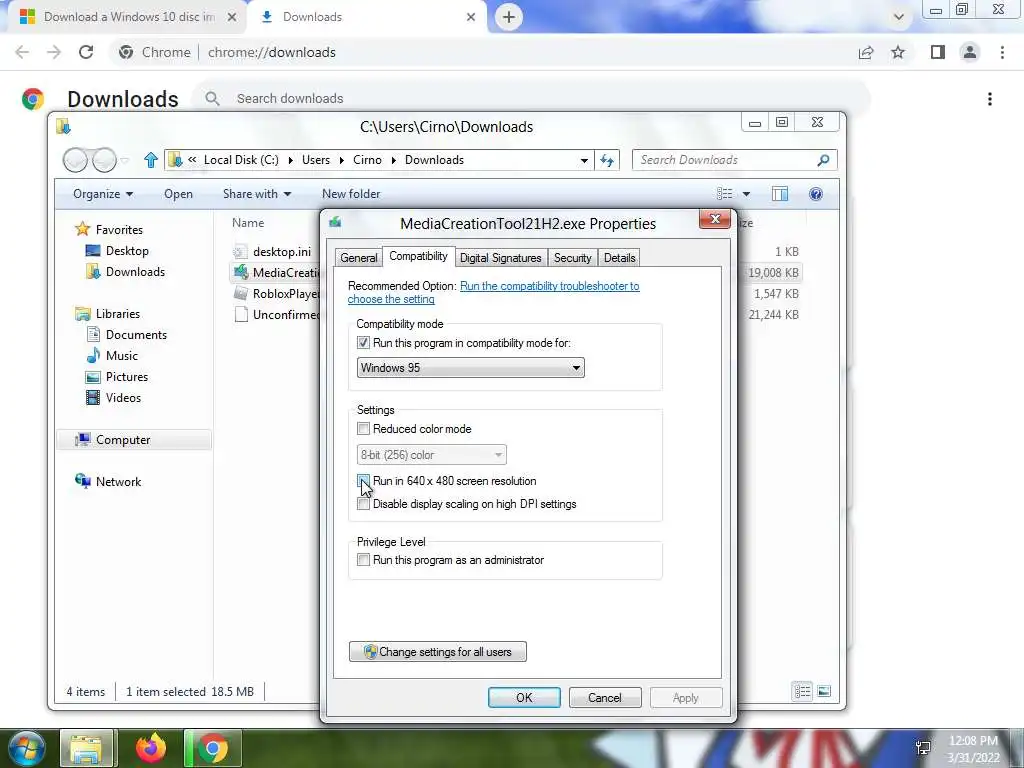1024x768 pixels.
Task: Uncheck Run this program in compatibility mode
Action: [363, 343]
